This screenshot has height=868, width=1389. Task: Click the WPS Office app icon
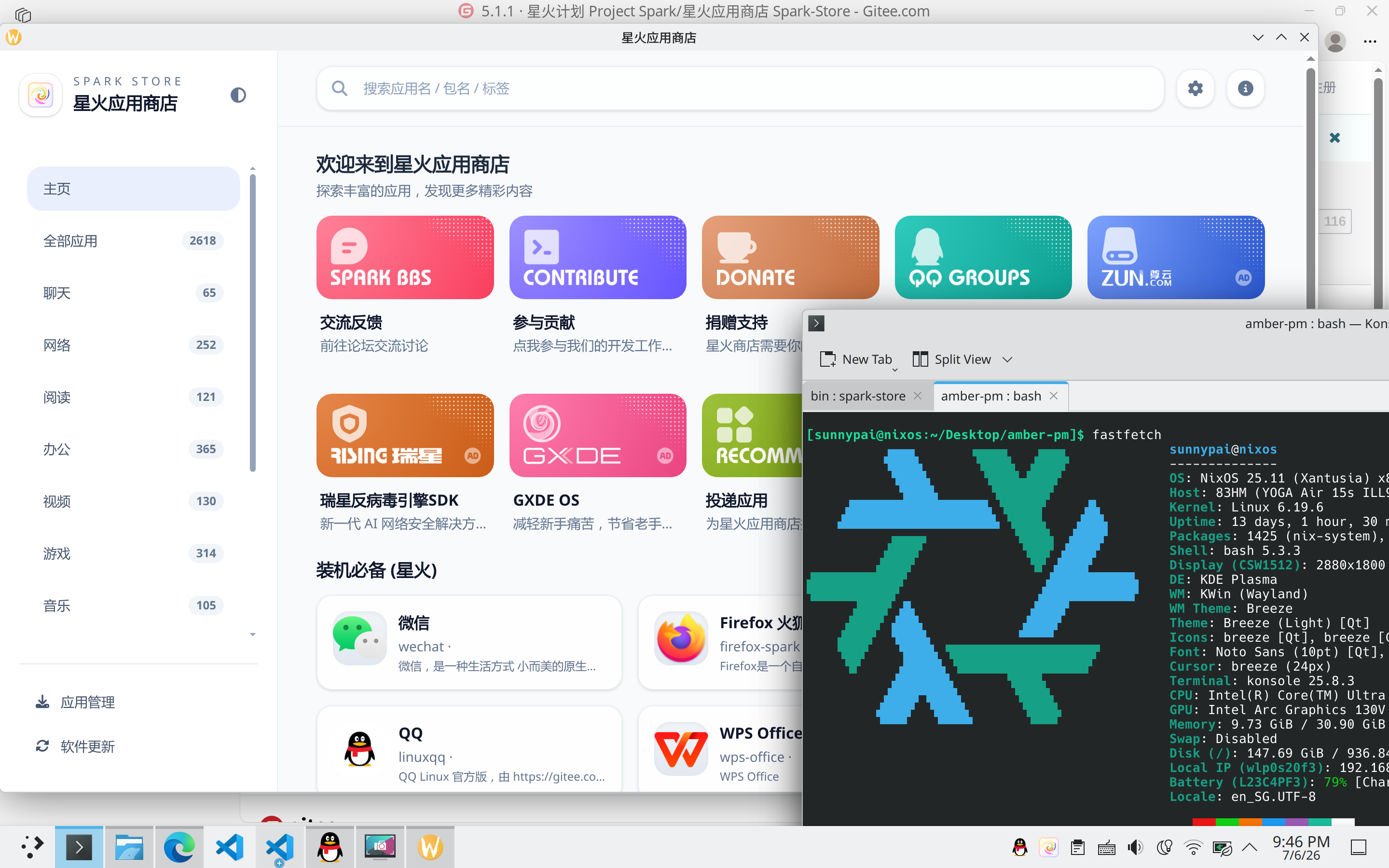click(x=681, y=749)
